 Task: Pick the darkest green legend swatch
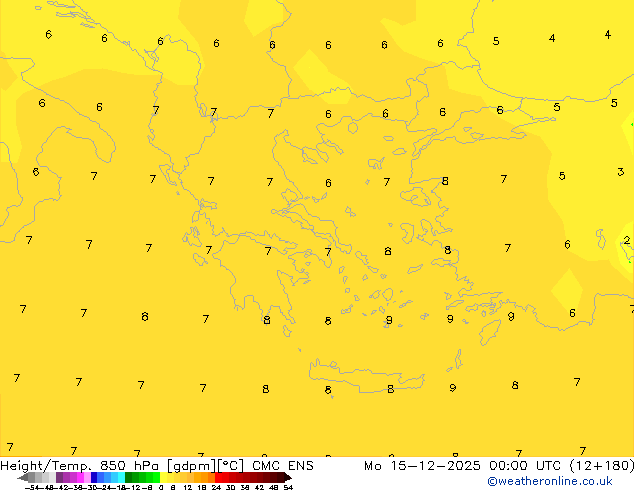(x=128, y=477)
